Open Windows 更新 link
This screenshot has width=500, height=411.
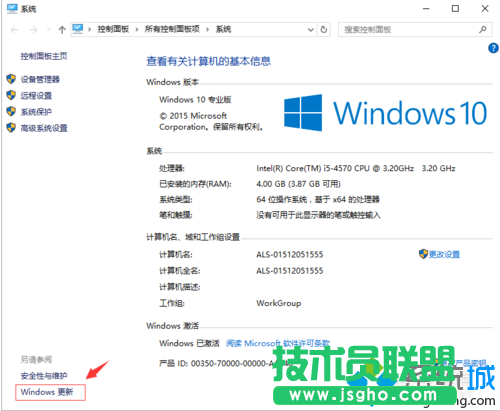47,392
